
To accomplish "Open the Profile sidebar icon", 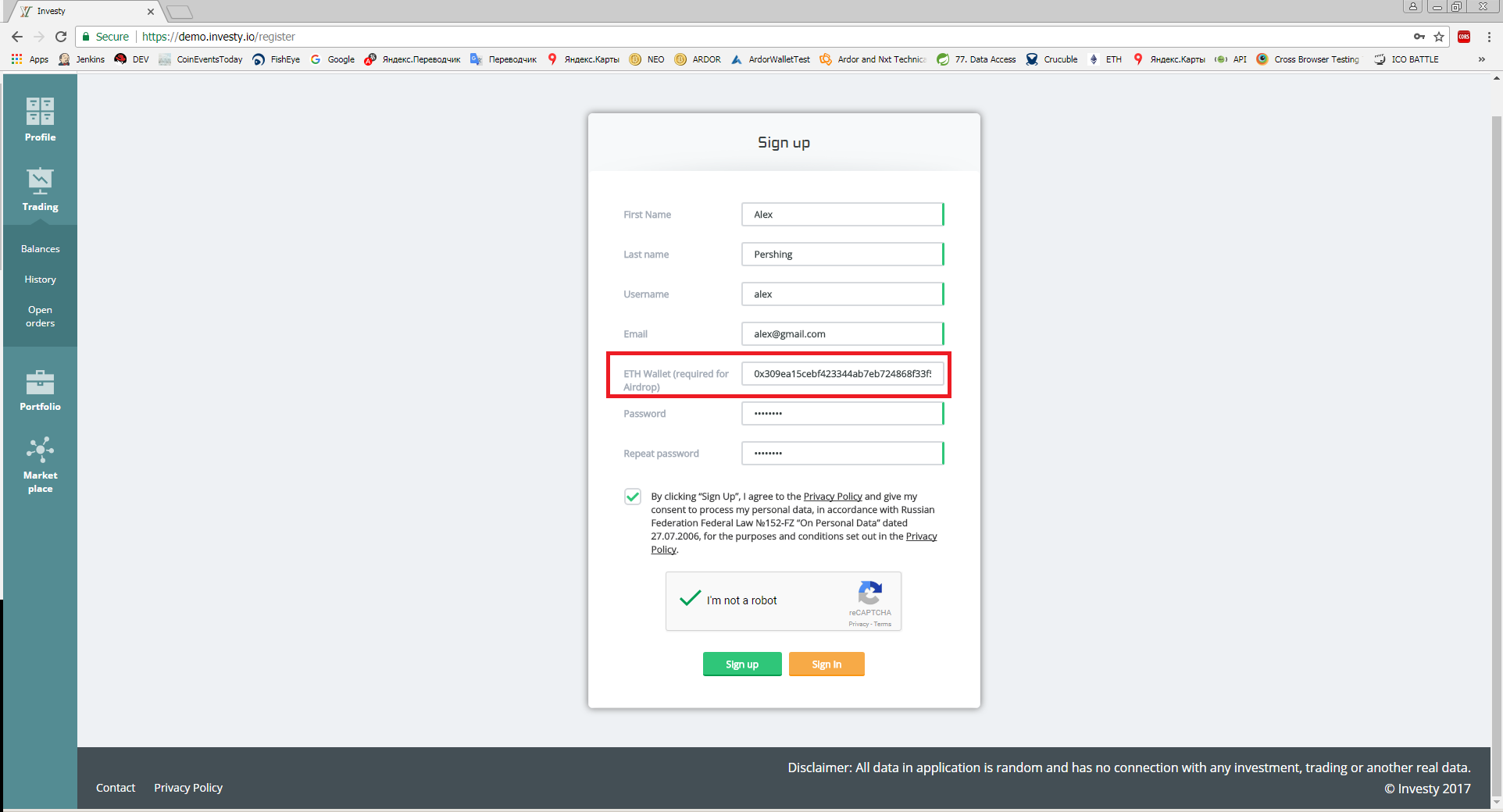I will click(x=40, y=119).
